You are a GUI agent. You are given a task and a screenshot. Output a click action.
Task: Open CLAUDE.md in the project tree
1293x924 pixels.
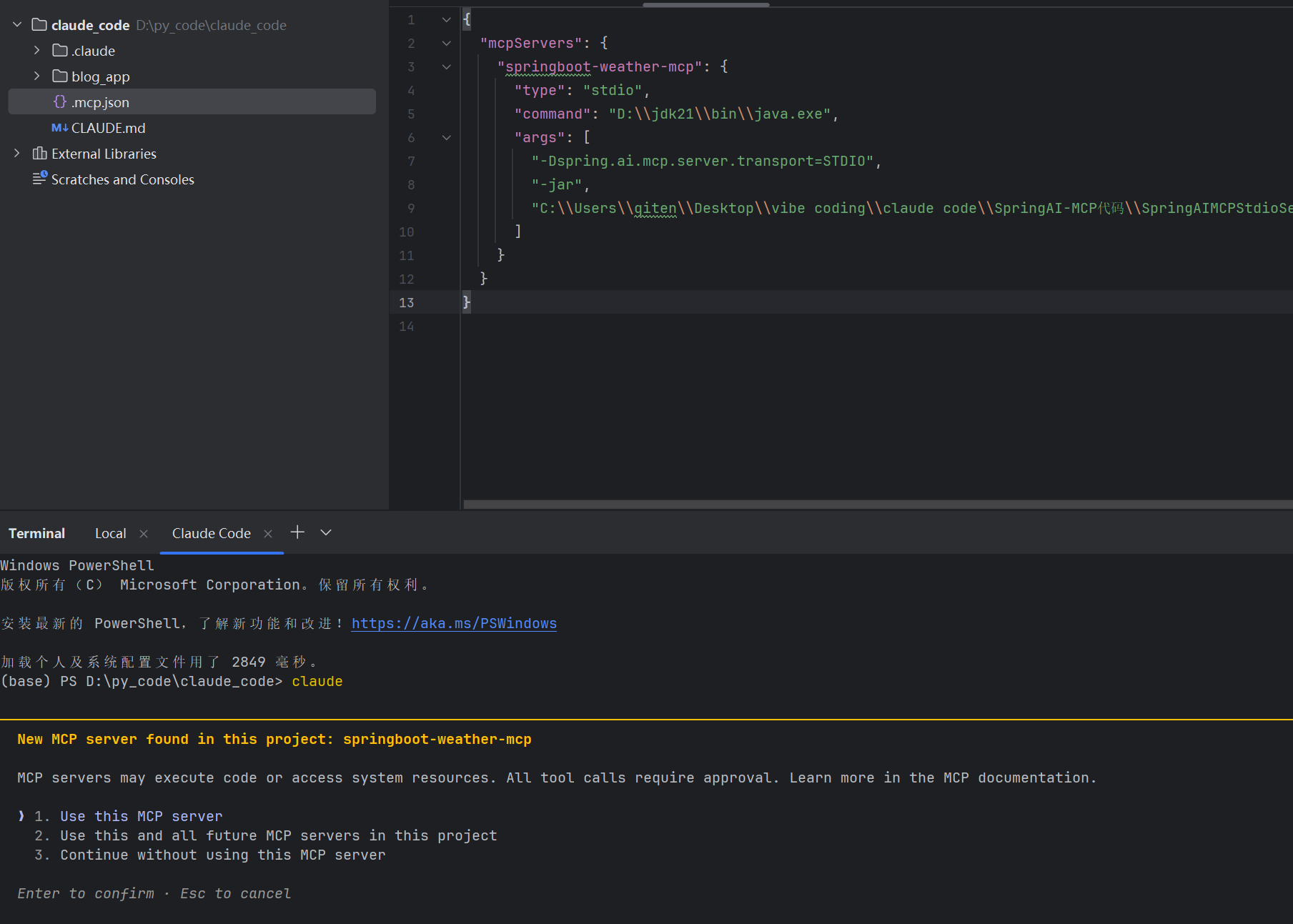pyautogui.click(x=109, y=128)
